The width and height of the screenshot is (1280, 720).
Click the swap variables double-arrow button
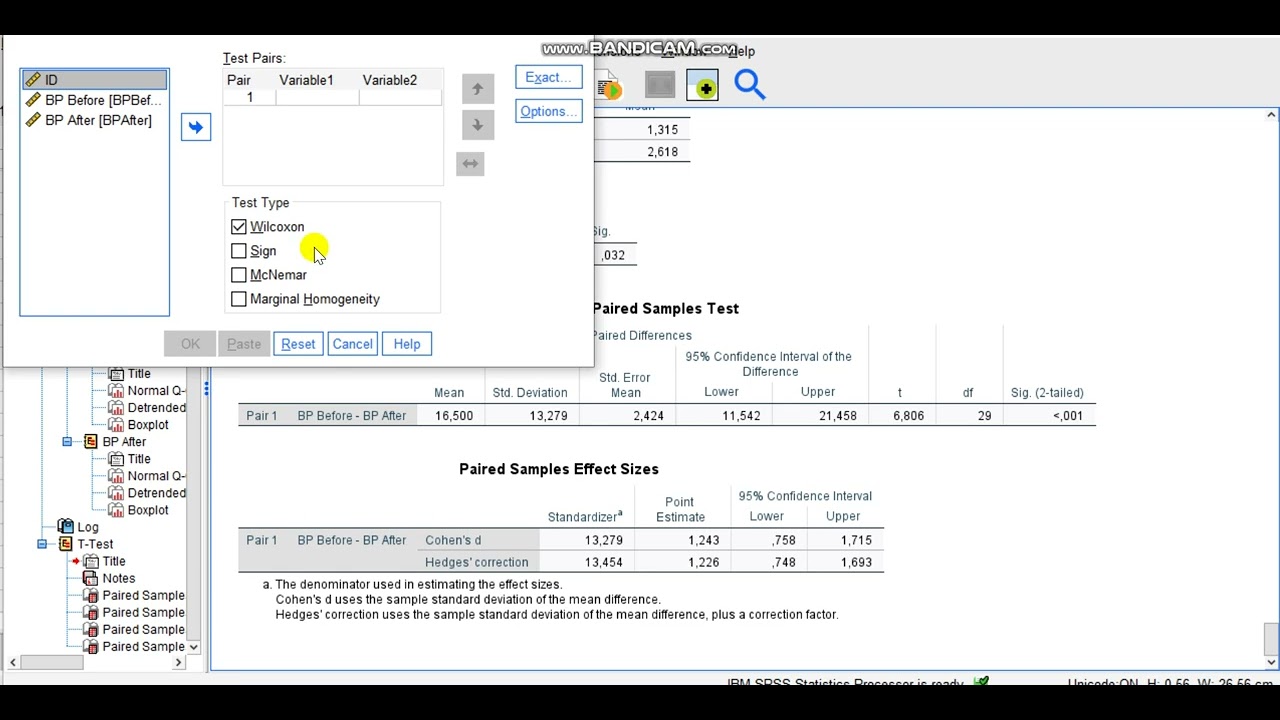[x=470, y=163]
